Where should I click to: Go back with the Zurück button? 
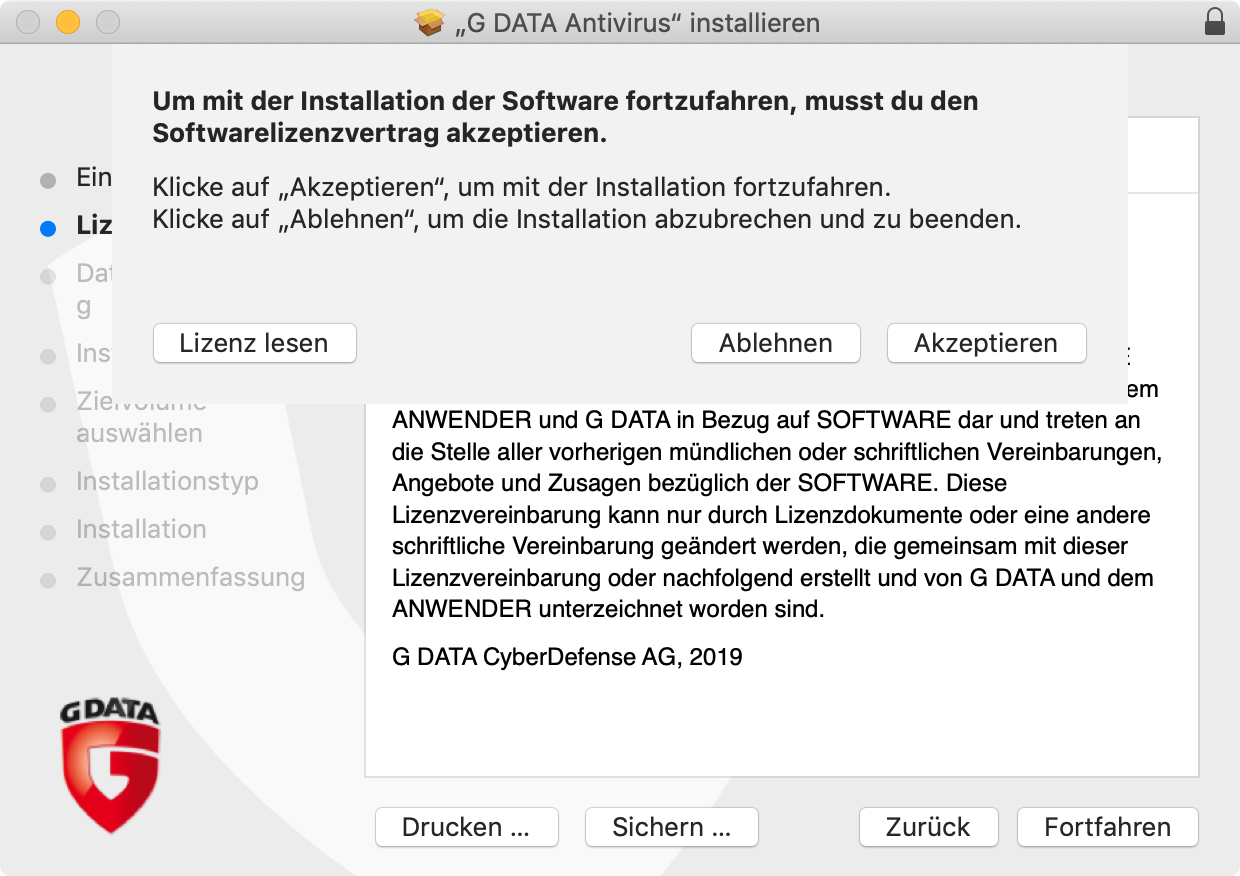point(927,827)
